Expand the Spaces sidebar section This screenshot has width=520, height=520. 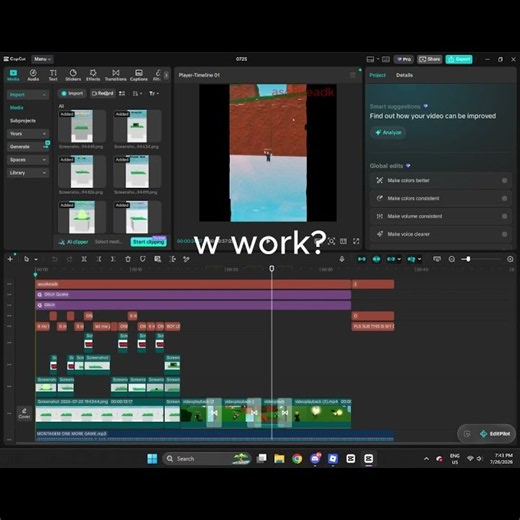[x=28, y=160]
